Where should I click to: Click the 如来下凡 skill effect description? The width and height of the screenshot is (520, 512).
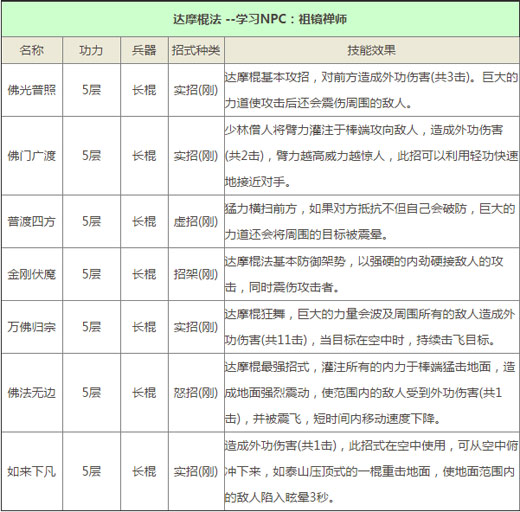pos(371,471)
